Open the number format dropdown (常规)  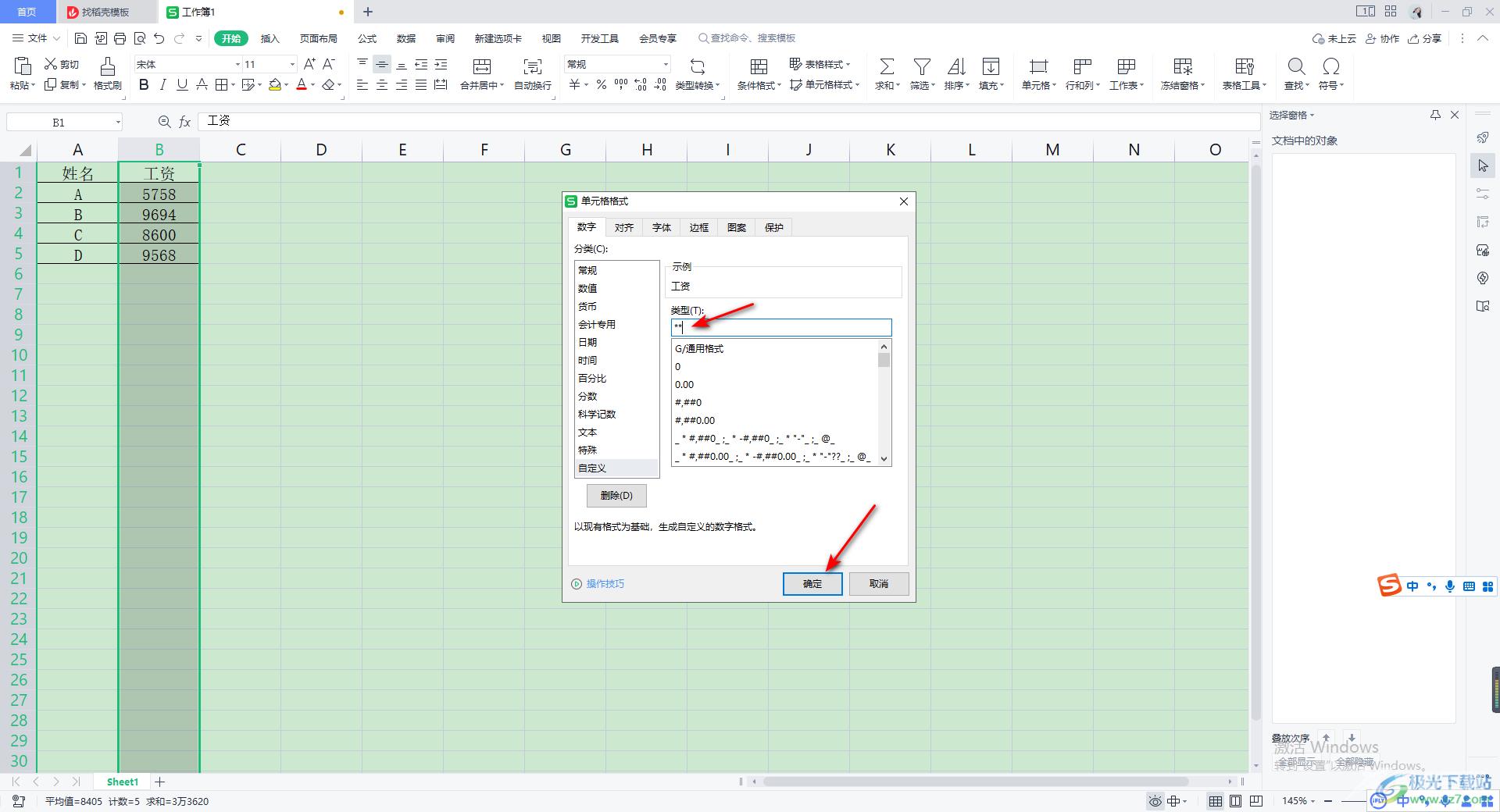[666, 64]
